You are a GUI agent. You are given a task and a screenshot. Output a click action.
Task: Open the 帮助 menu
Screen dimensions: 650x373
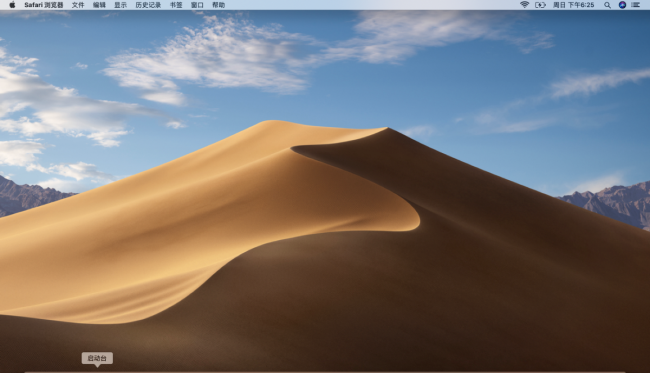point(218,5)
